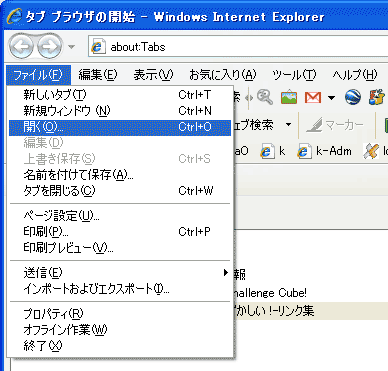This screenshot has width=388, height=371.
Task: Toggle オフライン作業(W) offline mode
Action: (x=120, y=330)
